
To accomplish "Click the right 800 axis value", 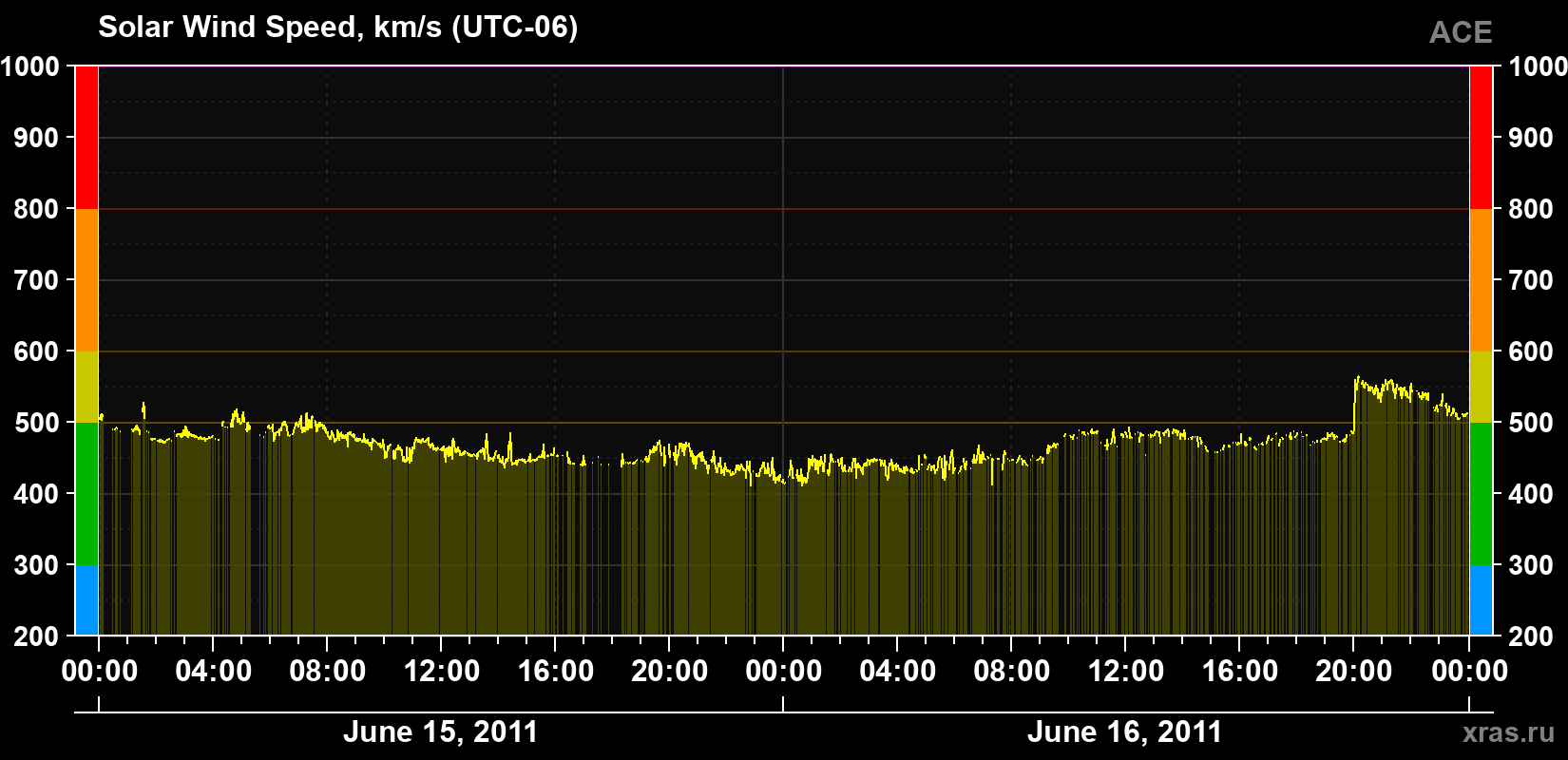I will (x=1532, y=209).
